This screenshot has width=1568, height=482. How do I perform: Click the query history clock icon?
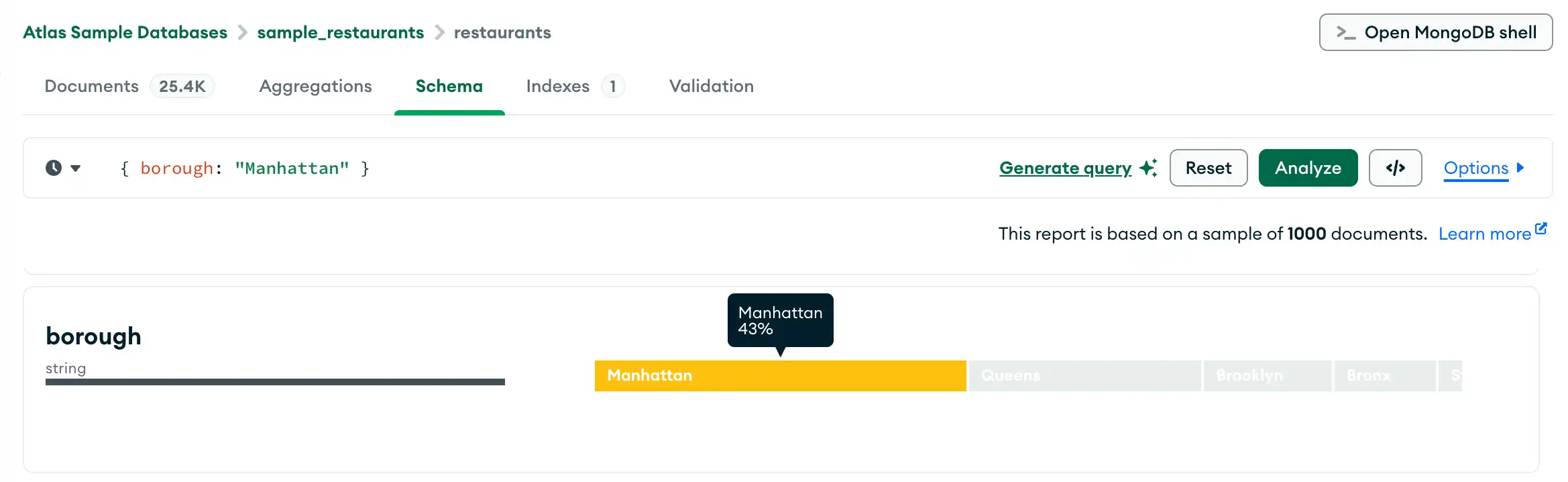(54, 168)
